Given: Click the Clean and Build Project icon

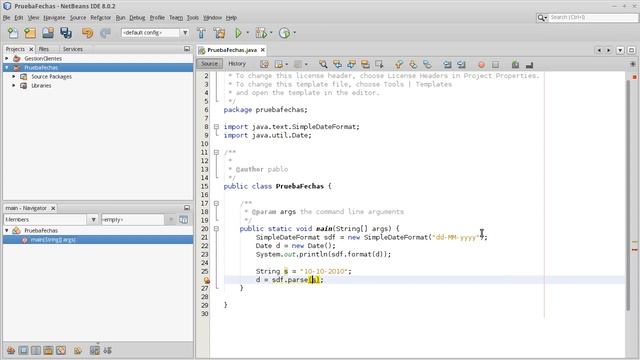Looking at the screenshot, I should coord(219,33).
